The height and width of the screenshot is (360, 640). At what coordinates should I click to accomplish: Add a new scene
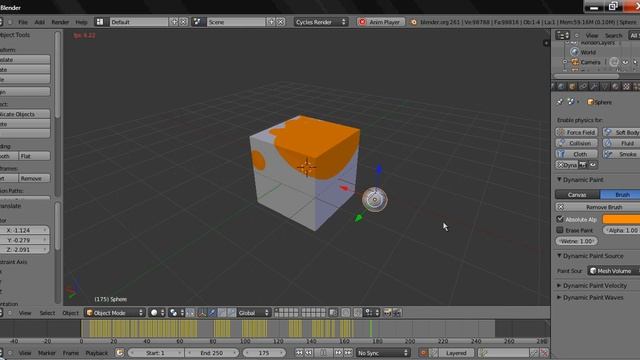(271, 22)
